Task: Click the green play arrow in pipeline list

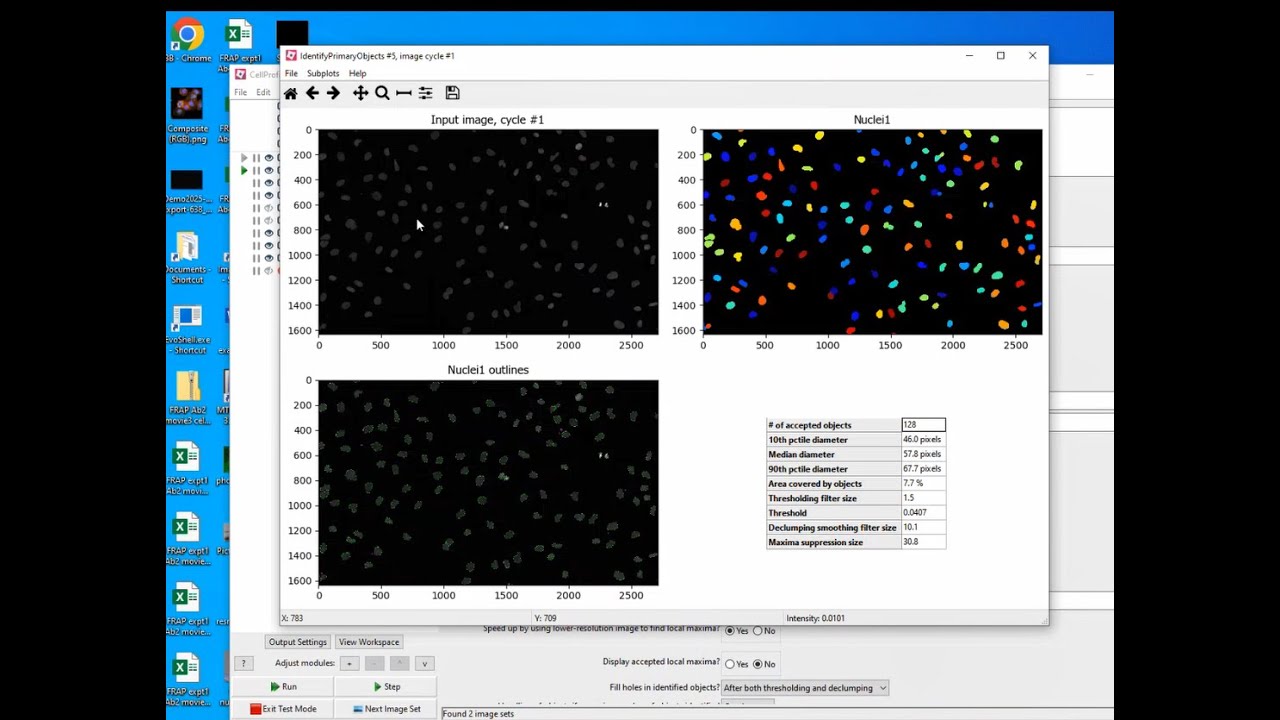Action: (x=244, y=171)
